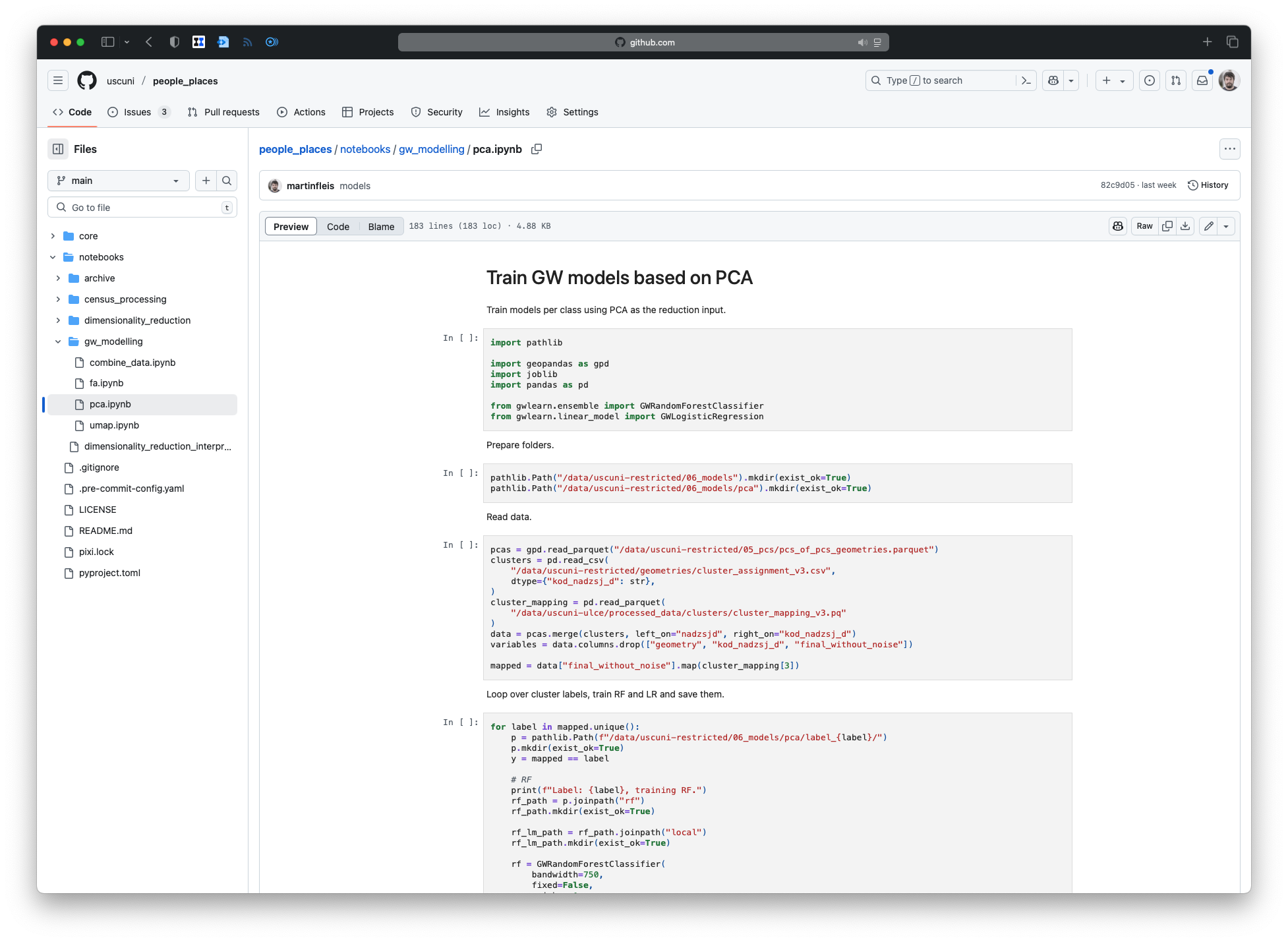
Task: Open the Issues tab
Action: (x=138, y=112)
